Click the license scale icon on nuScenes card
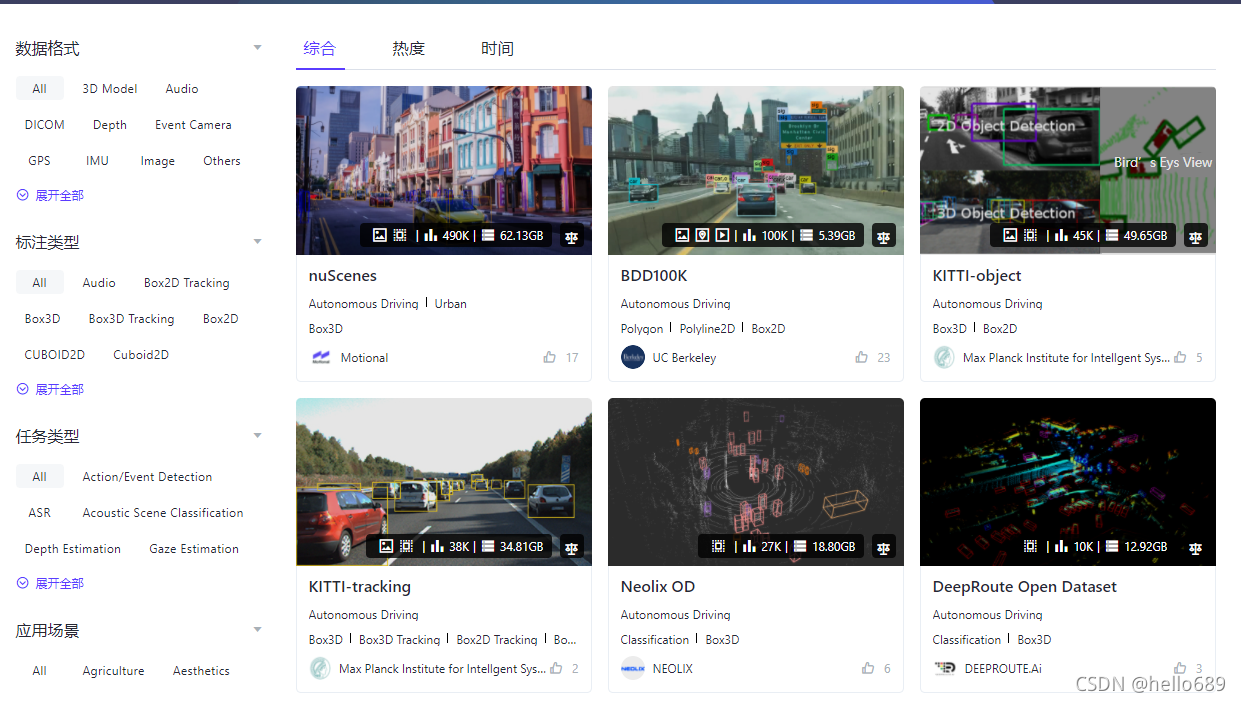Viewport: 1241px width, 702px height. tap(572, 237)
